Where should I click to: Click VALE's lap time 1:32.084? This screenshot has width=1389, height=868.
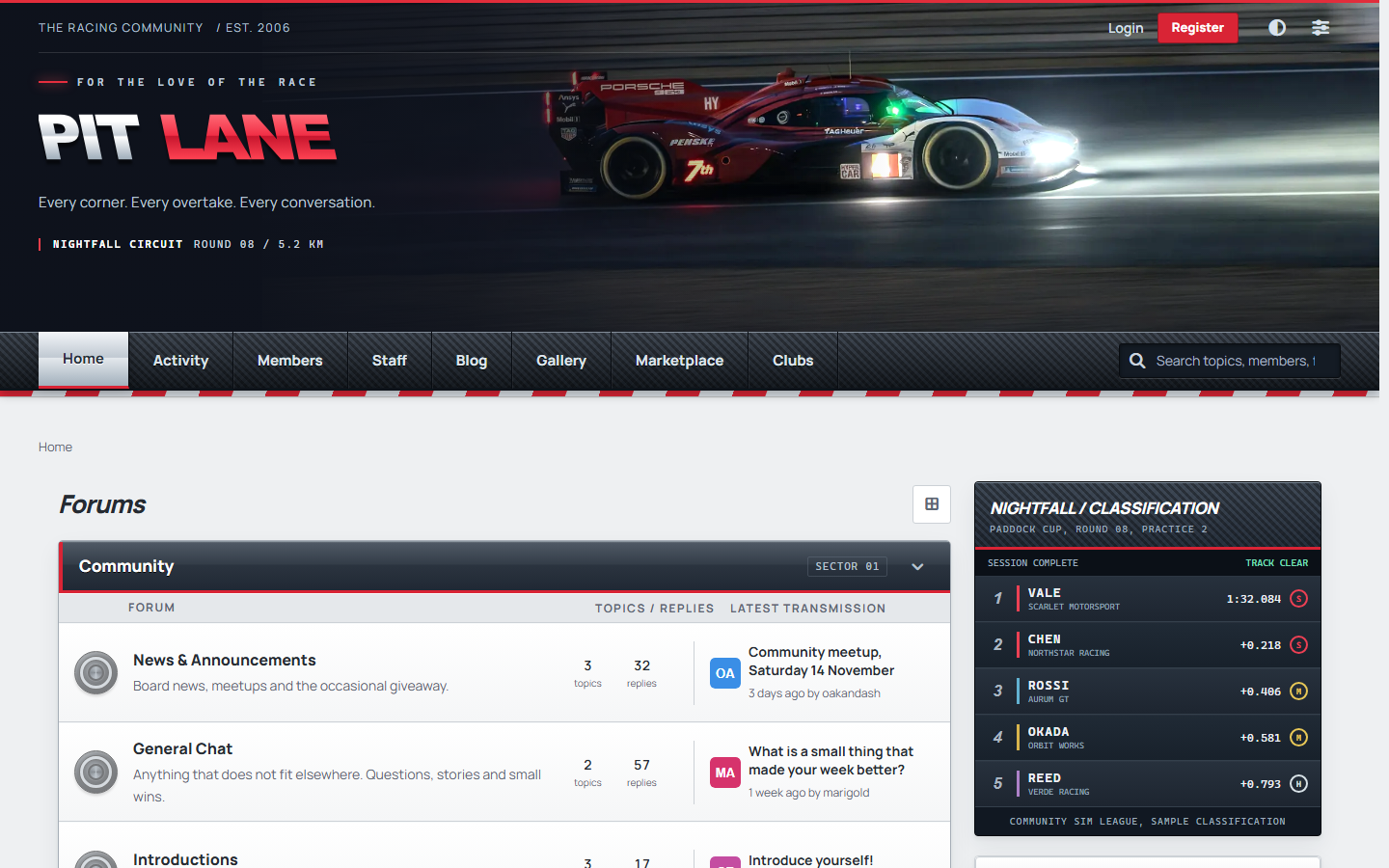coord(1253,599)
